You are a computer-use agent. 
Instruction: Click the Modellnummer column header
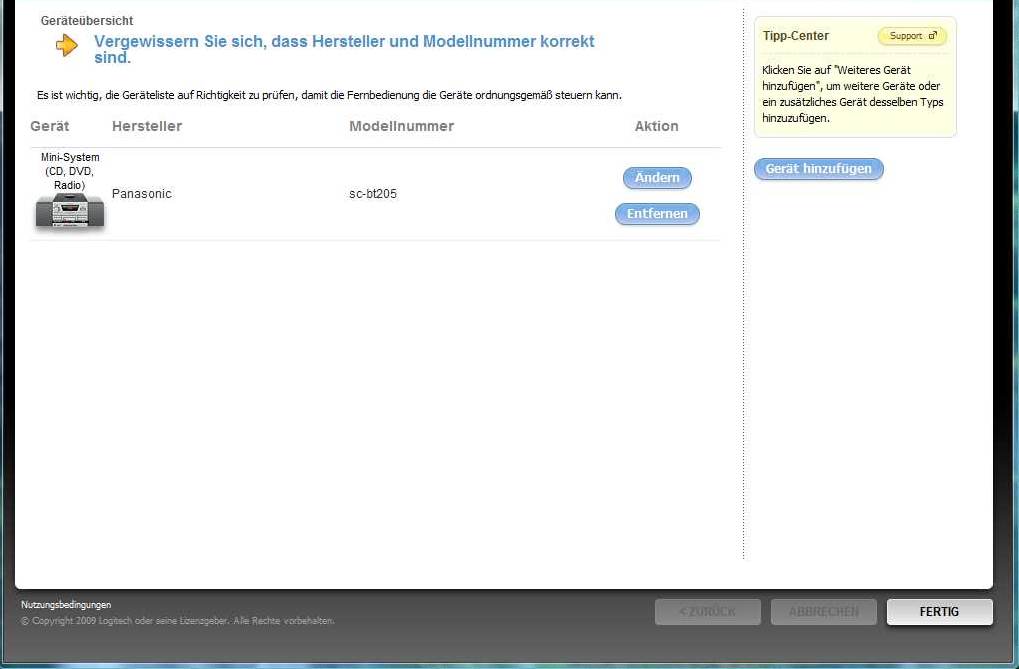pos(401,126)
